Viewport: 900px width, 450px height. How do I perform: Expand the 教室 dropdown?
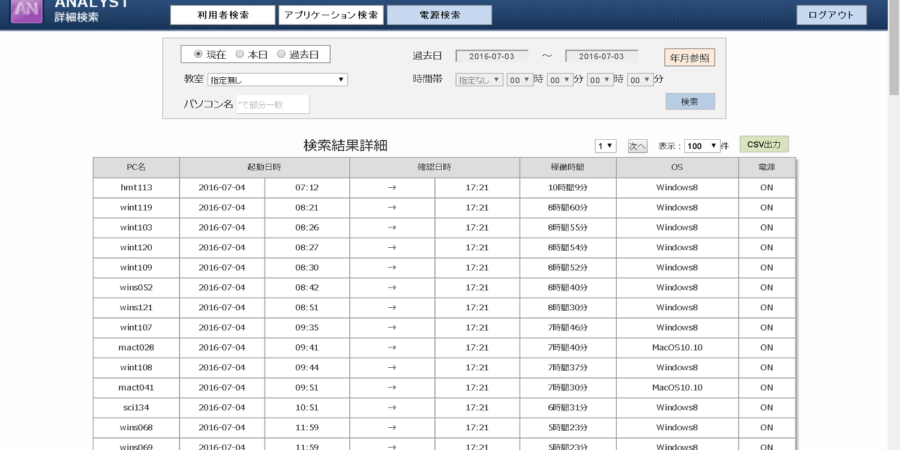click(278, 79)
